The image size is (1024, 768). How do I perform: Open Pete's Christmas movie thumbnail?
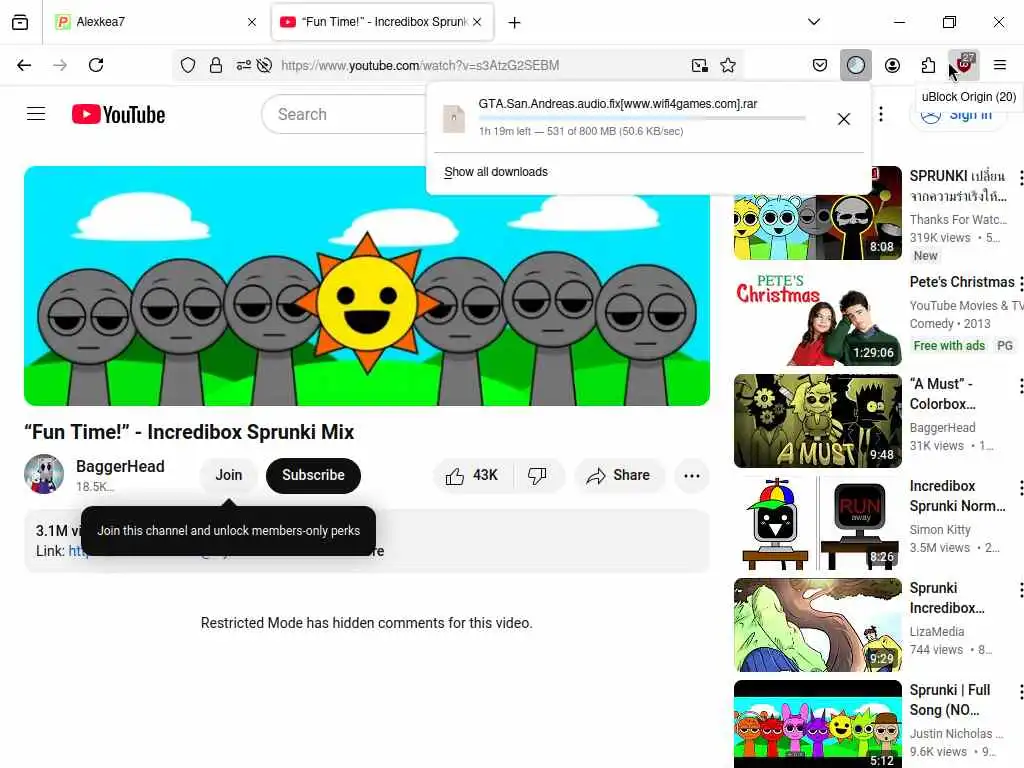pyautogui.click(x=818, y=319)
